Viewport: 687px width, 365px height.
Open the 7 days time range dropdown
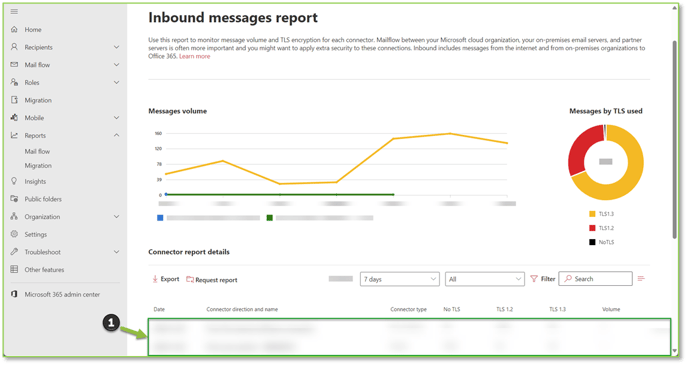400,279
